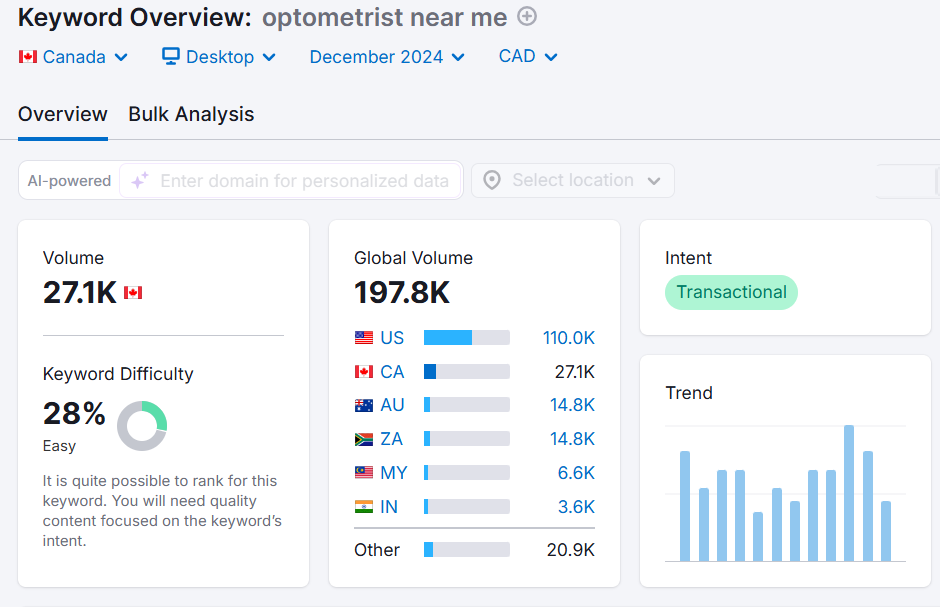Click the South Africa flag for ZA row
The image size is (940, 607).
pos(363,438)
